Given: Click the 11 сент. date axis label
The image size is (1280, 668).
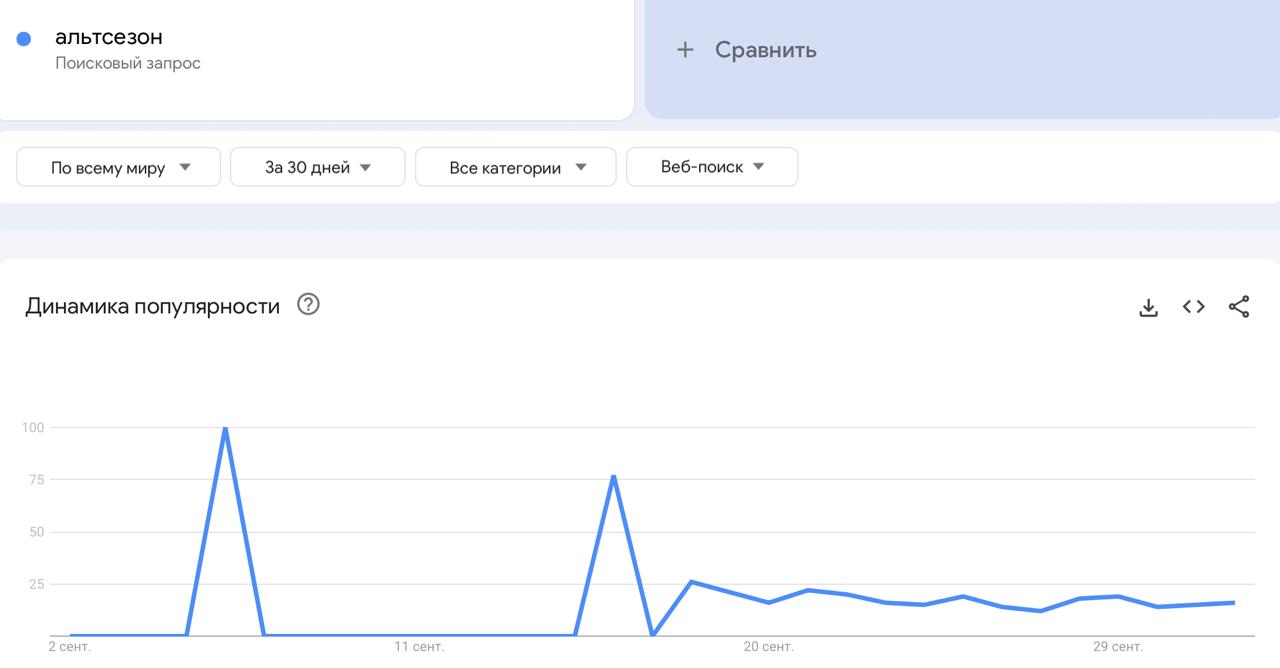Looking at the screenshot, I should (x=419, y=647).
